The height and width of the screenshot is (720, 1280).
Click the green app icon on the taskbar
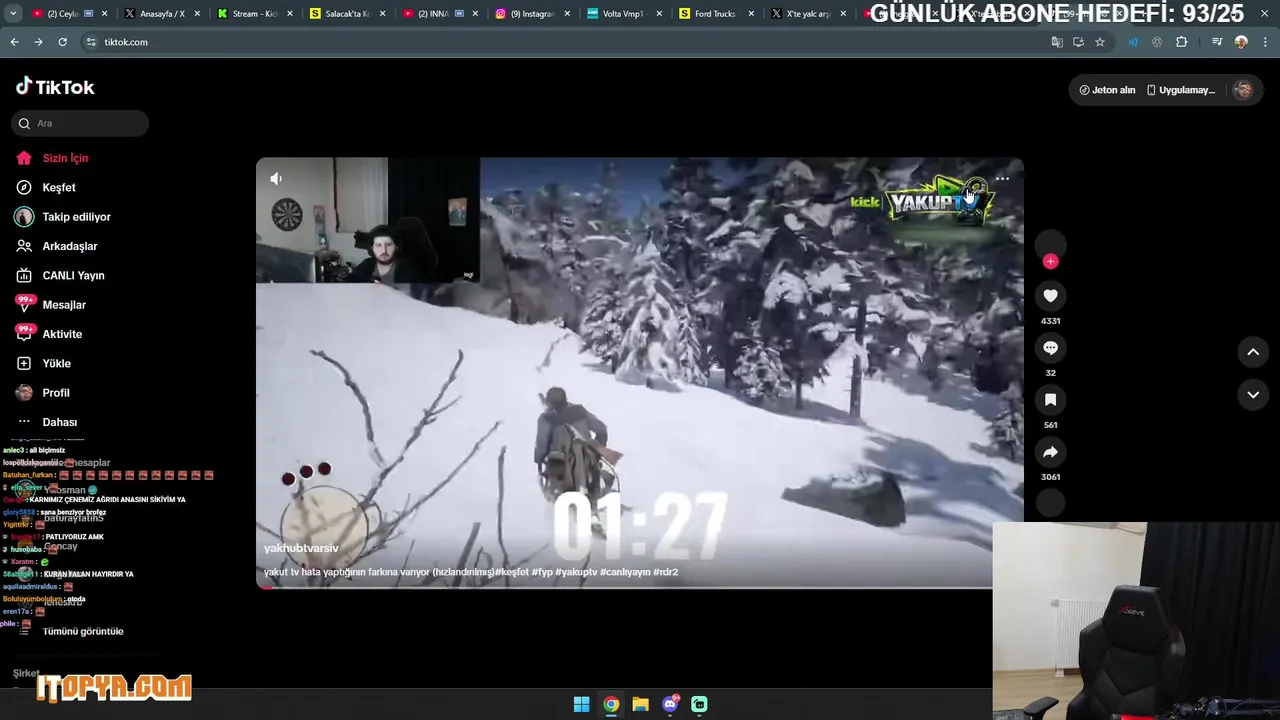699,704
